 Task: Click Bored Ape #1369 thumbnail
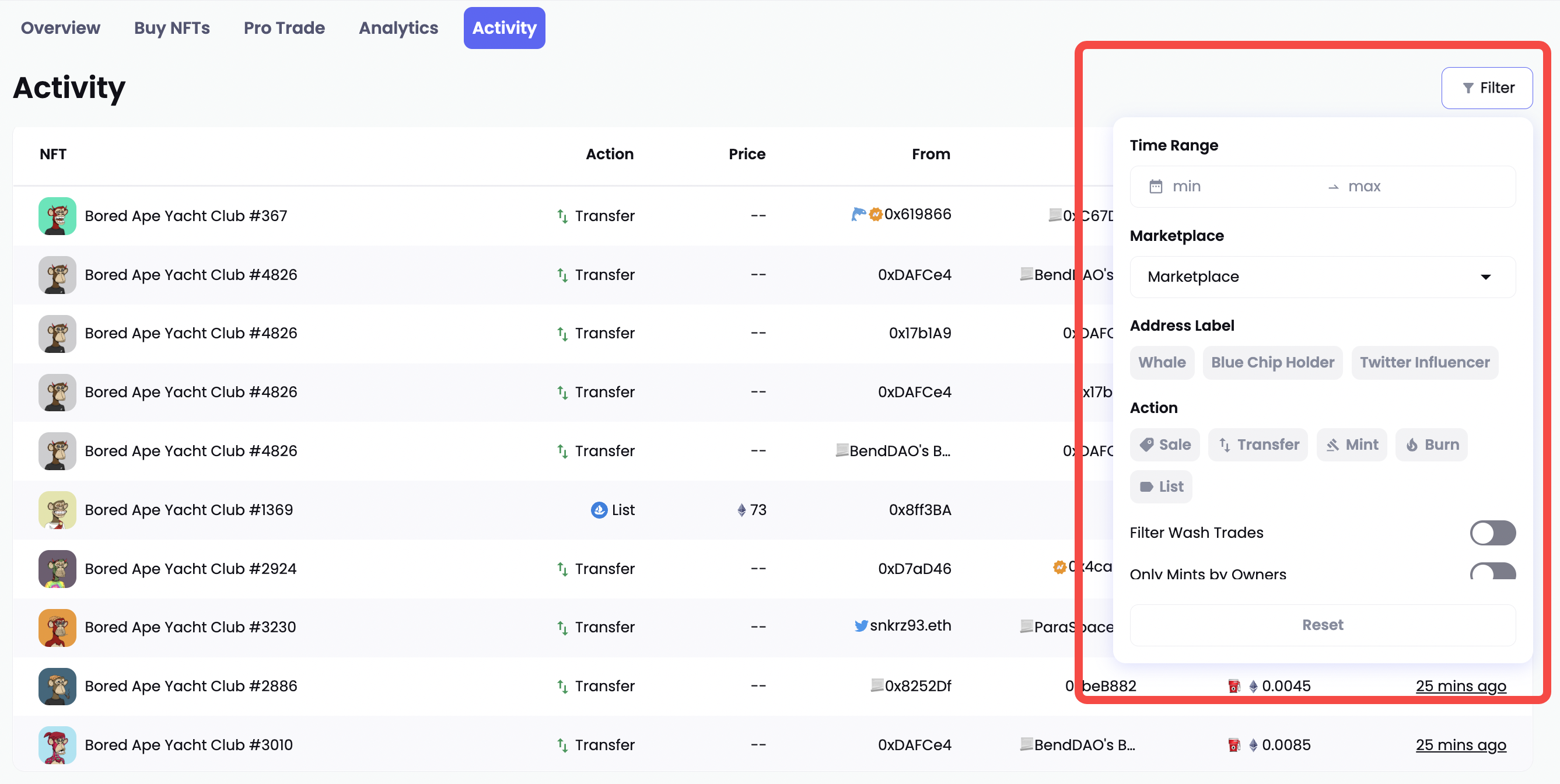pos(58,510)
